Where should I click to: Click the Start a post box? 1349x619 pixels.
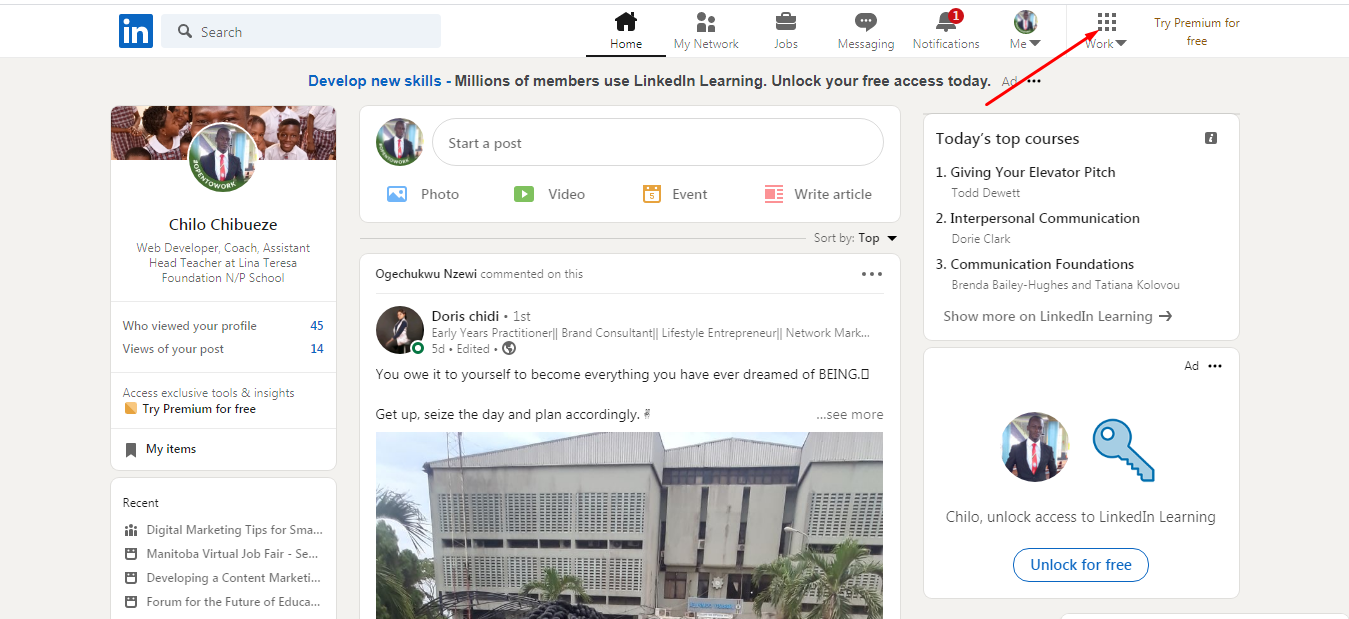point(658,143)
